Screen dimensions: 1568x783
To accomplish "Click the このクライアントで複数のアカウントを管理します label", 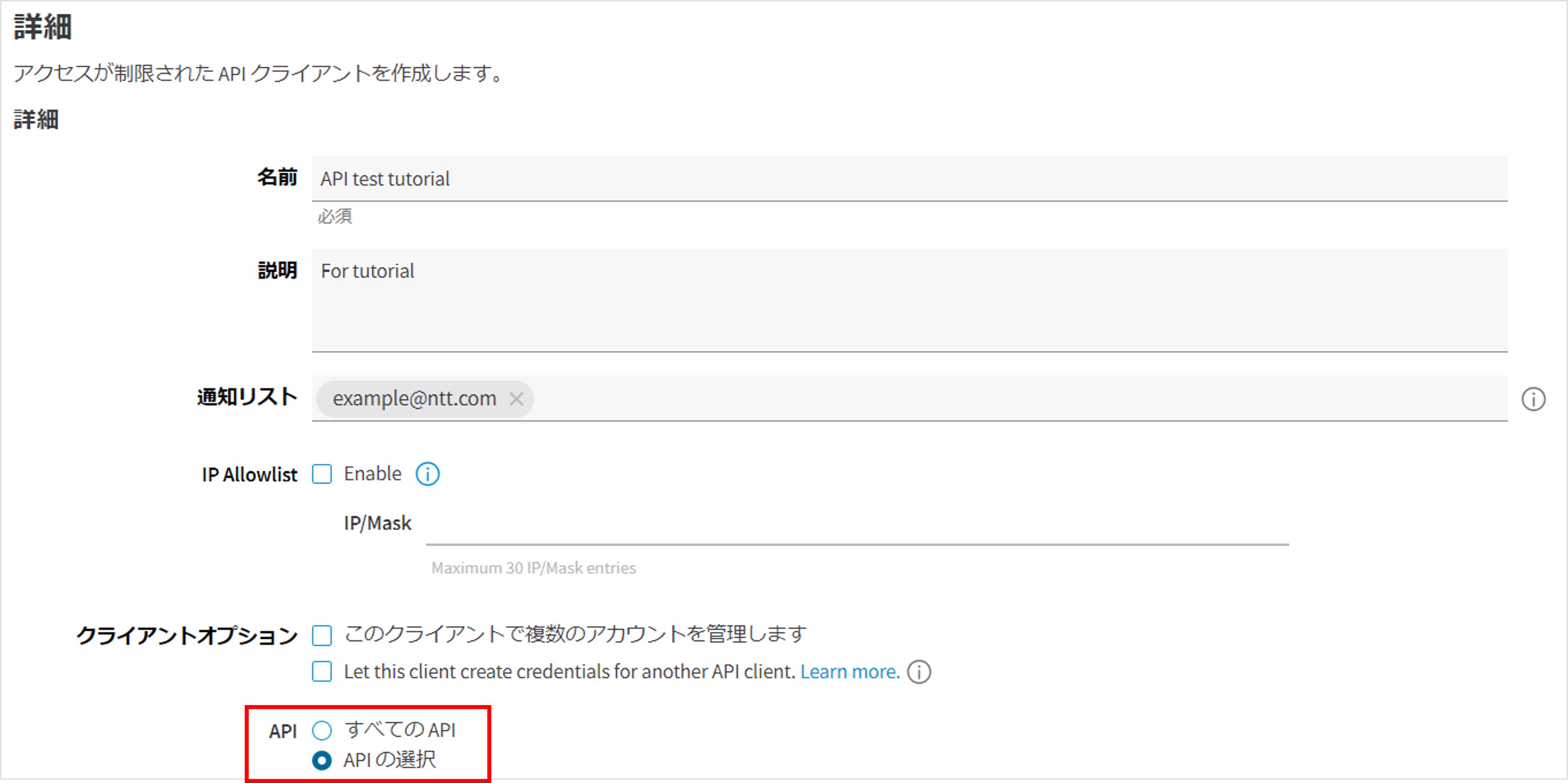I will tap(574, 634).
